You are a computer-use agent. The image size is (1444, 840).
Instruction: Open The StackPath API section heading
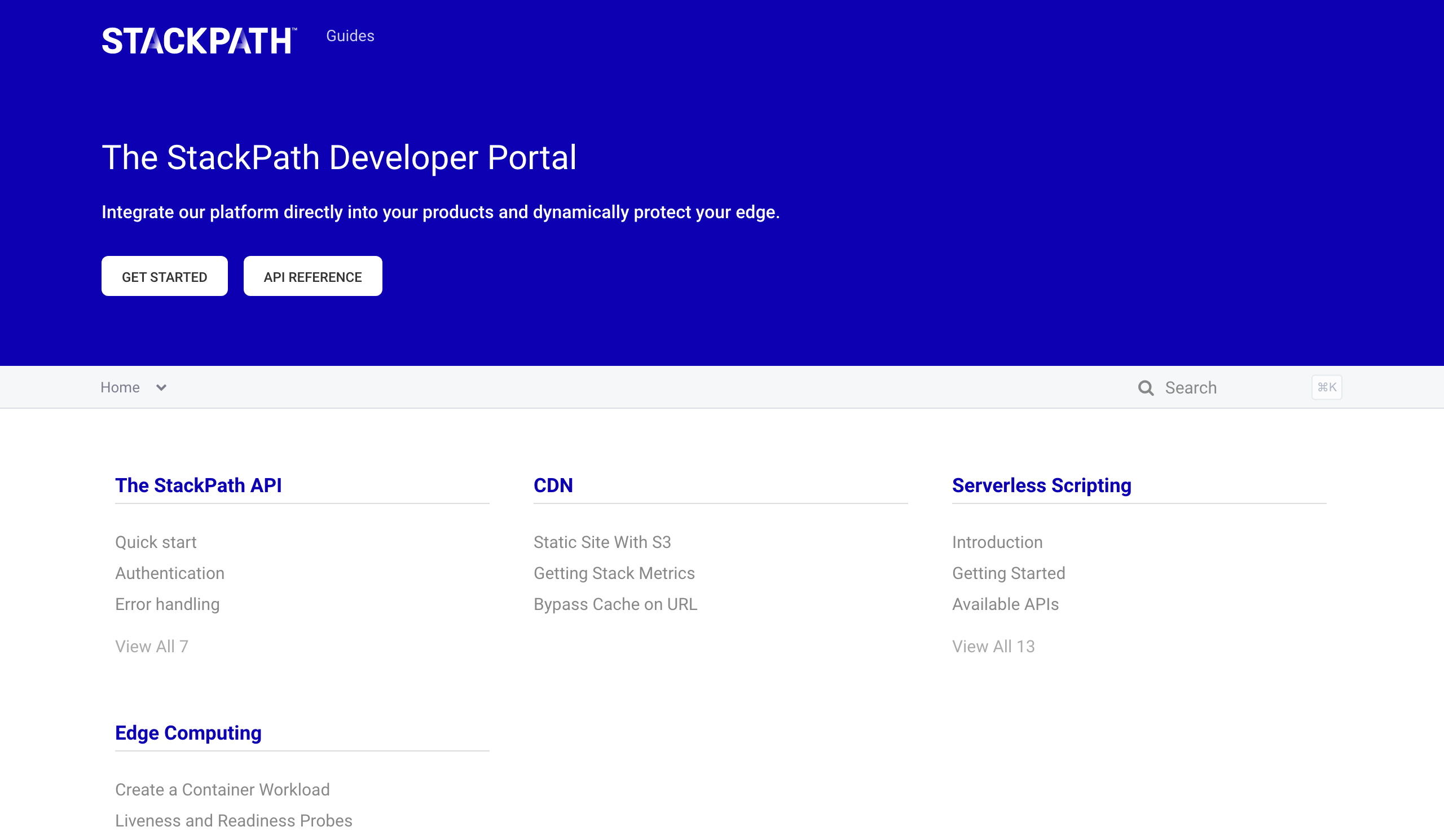pyautogui.click(x=198, y=485)
